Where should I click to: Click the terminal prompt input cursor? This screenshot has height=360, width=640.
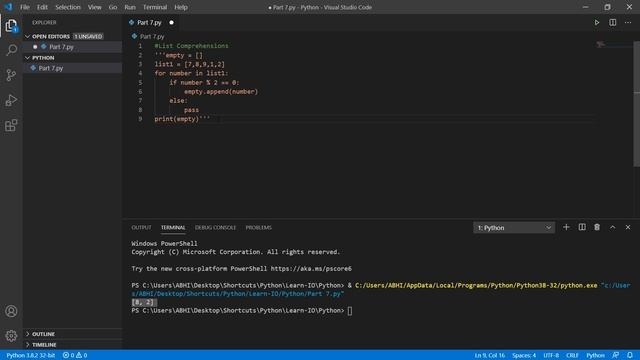(350, 311)
